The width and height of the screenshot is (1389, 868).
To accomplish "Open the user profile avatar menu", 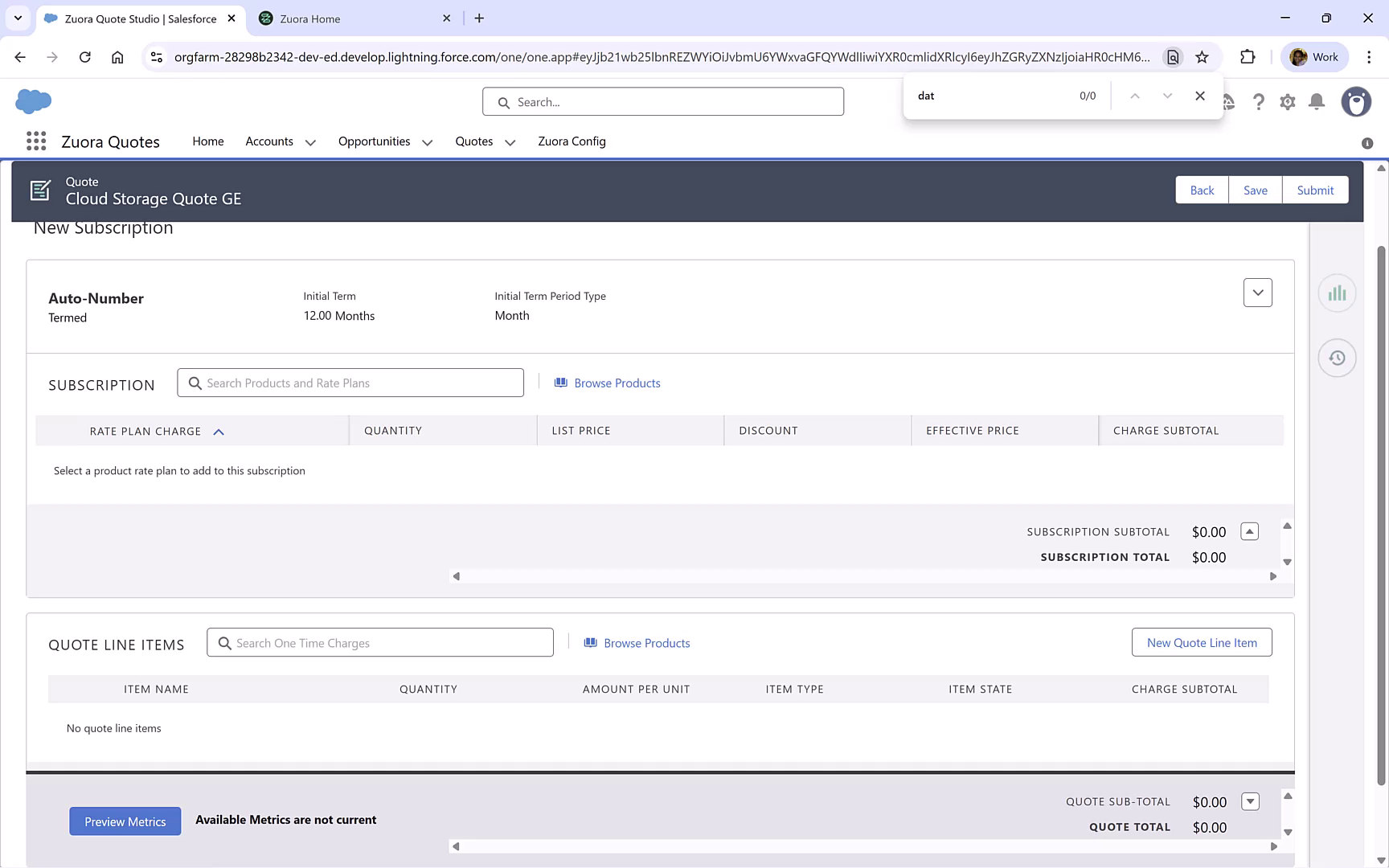I will point(1356,102).
